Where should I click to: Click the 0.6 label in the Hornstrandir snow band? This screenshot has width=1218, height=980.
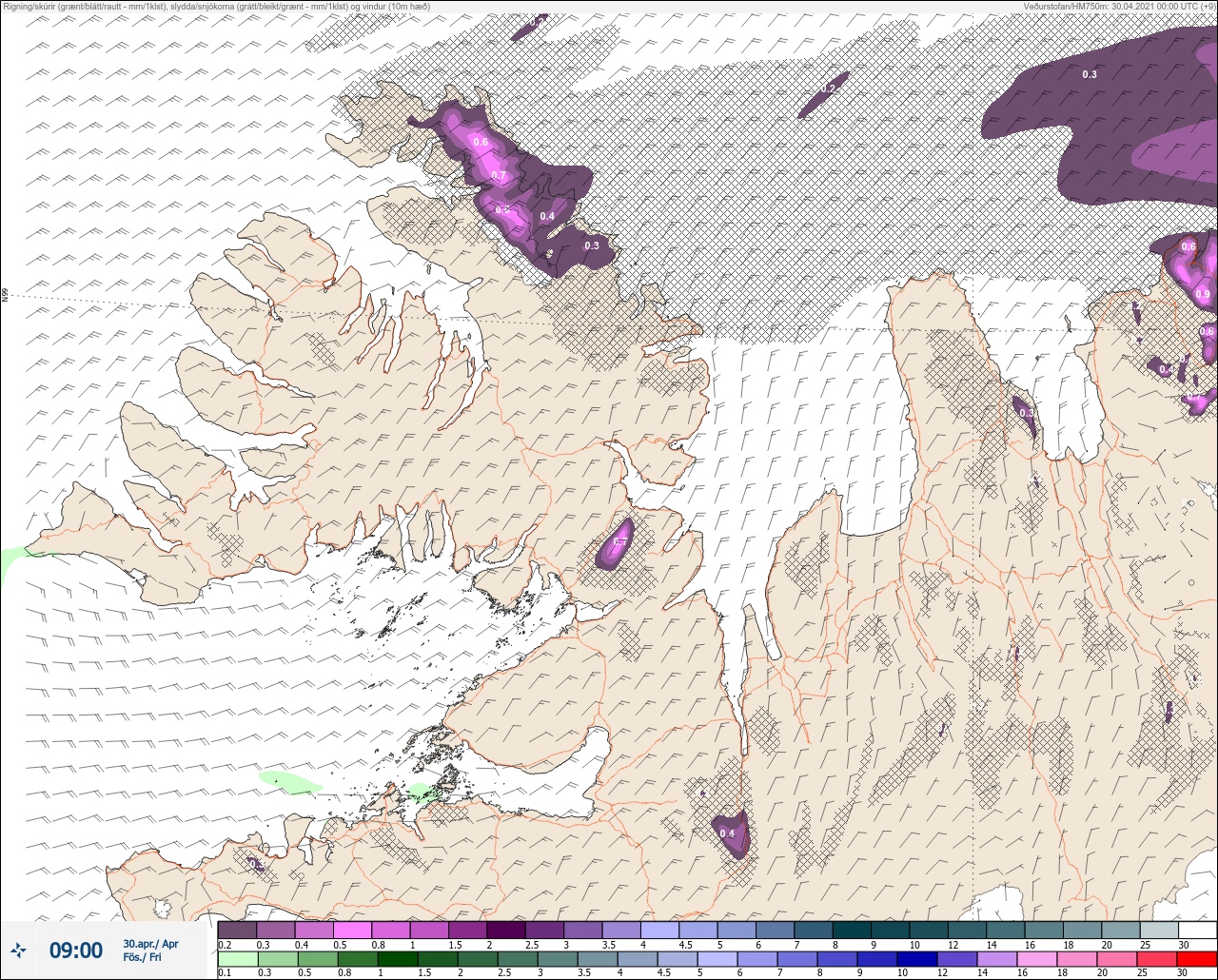pyautogui.click(x=481, y=142)
